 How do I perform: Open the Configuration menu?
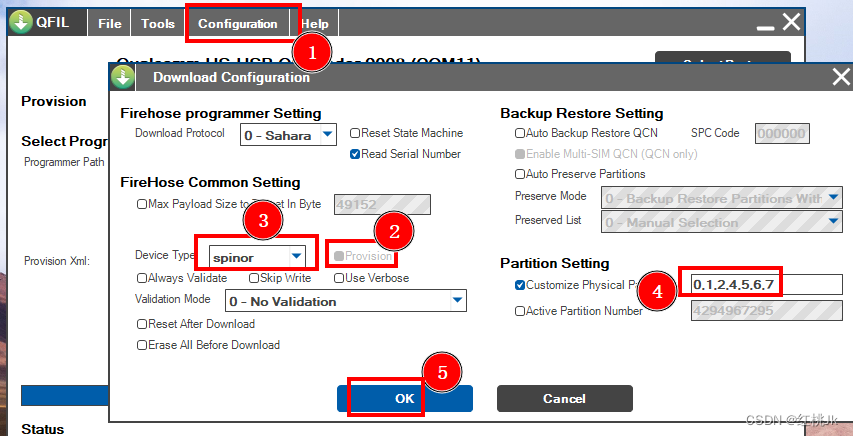coord(238,24)
